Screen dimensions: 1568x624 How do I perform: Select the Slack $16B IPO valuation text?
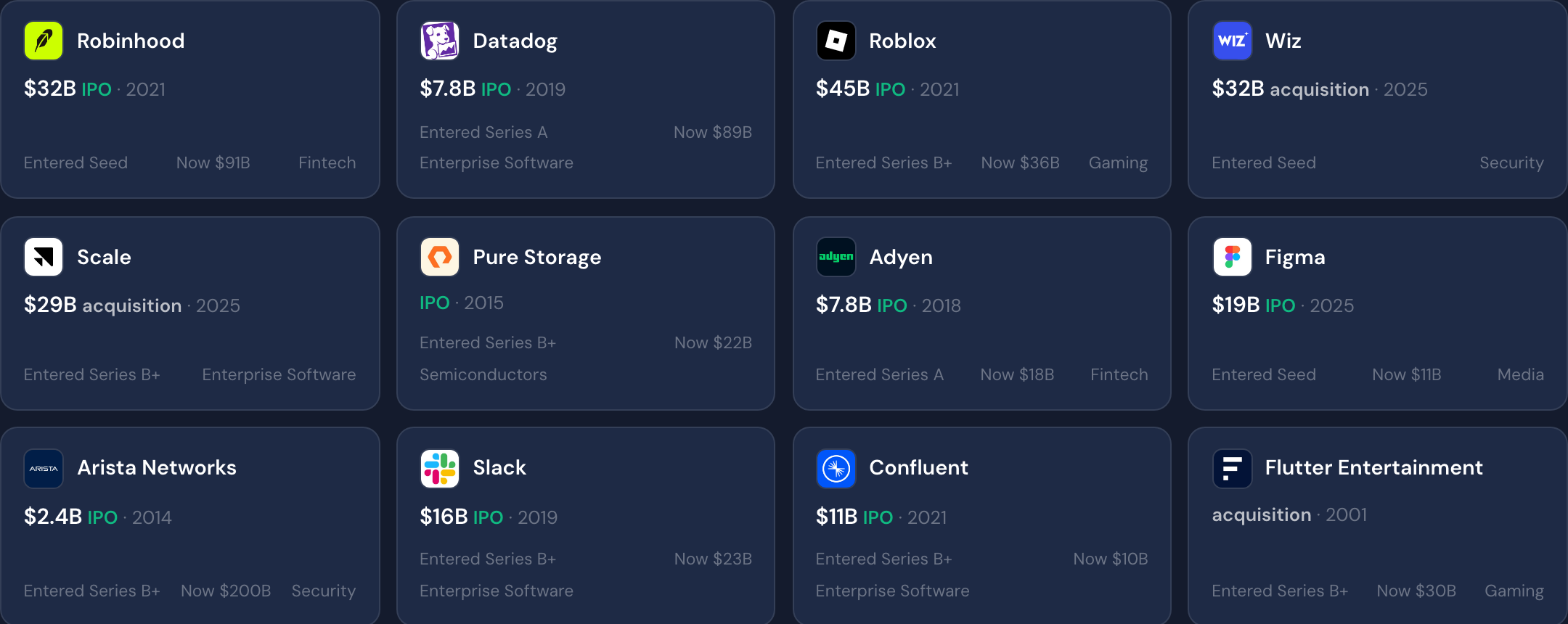tap(461, 517)
